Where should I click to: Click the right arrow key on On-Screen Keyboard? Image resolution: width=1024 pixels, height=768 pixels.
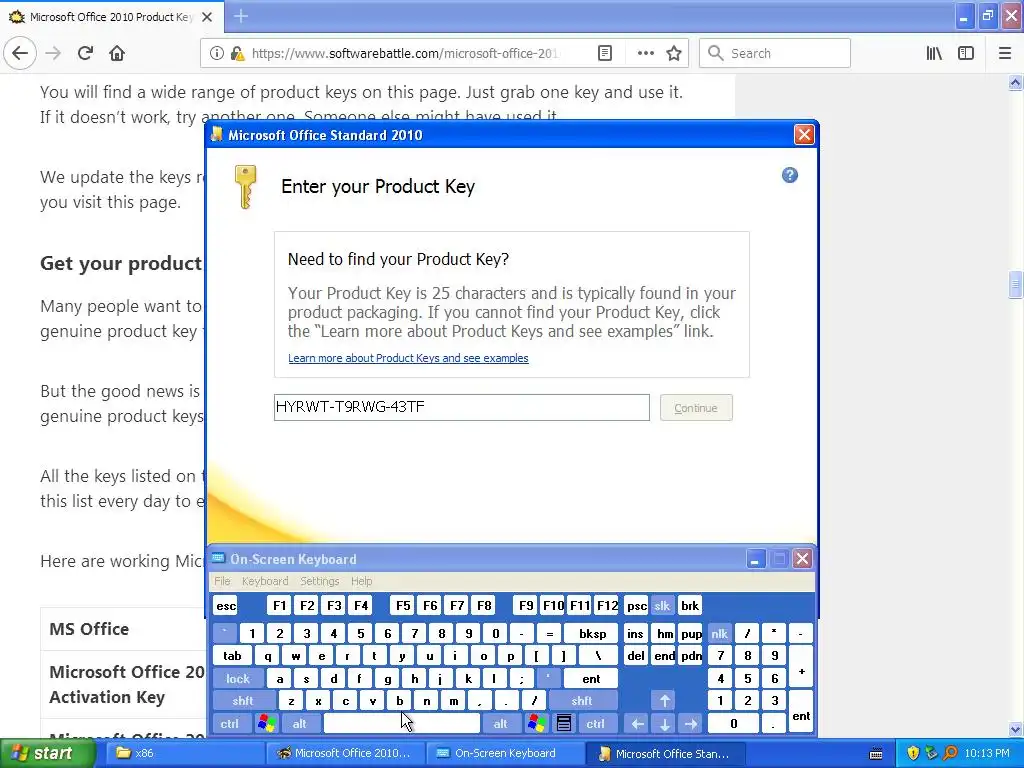point(691,724)
